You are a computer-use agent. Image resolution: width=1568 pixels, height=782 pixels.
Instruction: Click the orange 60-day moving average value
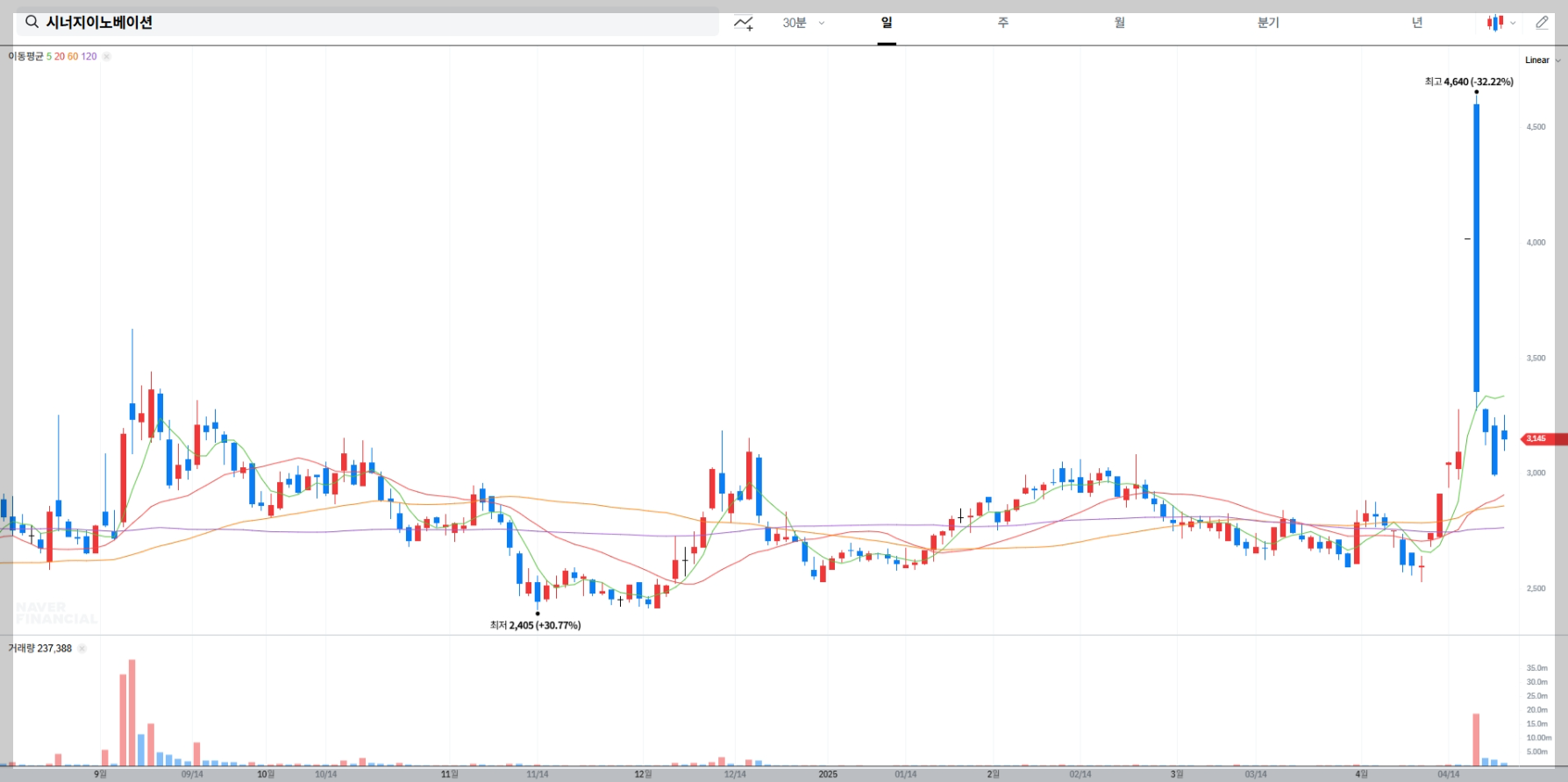click(x=73, y=56)
